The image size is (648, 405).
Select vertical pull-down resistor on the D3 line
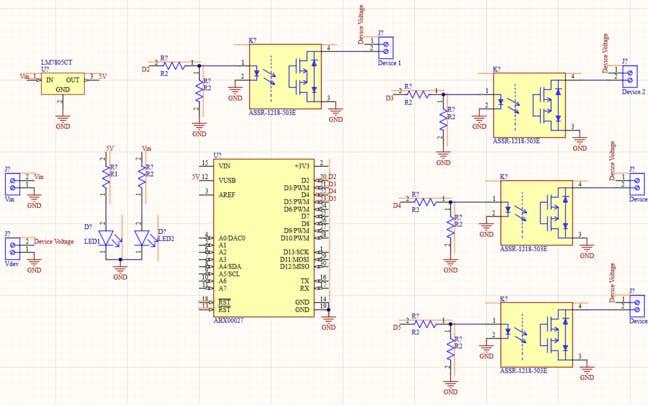pos(443,122)
